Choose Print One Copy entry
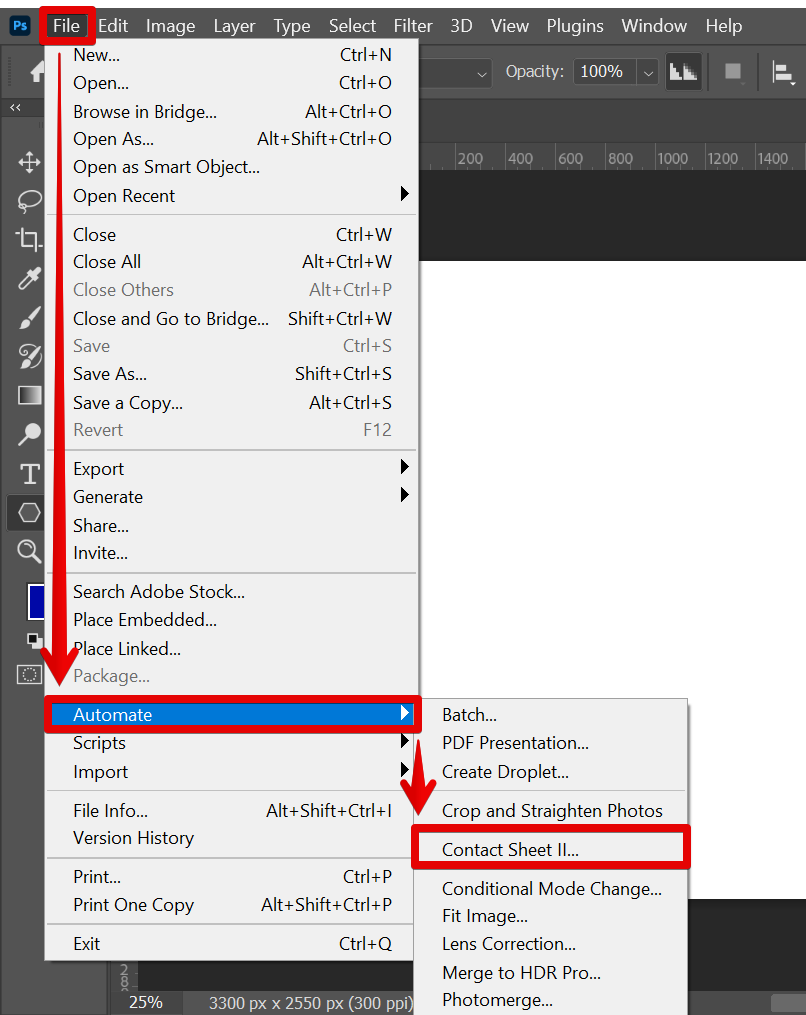Viewport: 806px width, 1015px height. (x=232, y=904)
